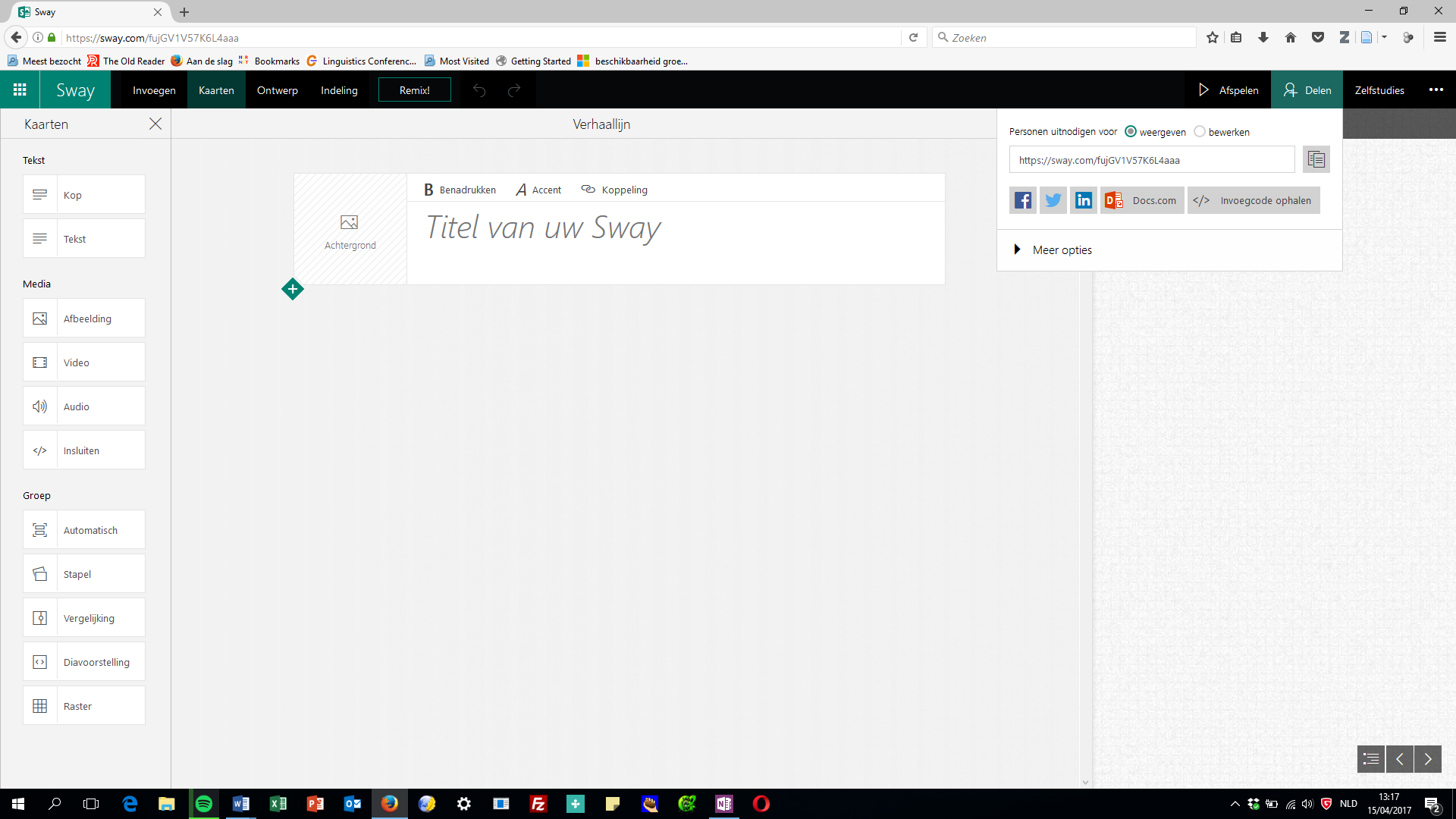This screenshot has width=1456, height=819.
Task: Toggle Benadrukken bold formatting
Action: tap(460, 190)
